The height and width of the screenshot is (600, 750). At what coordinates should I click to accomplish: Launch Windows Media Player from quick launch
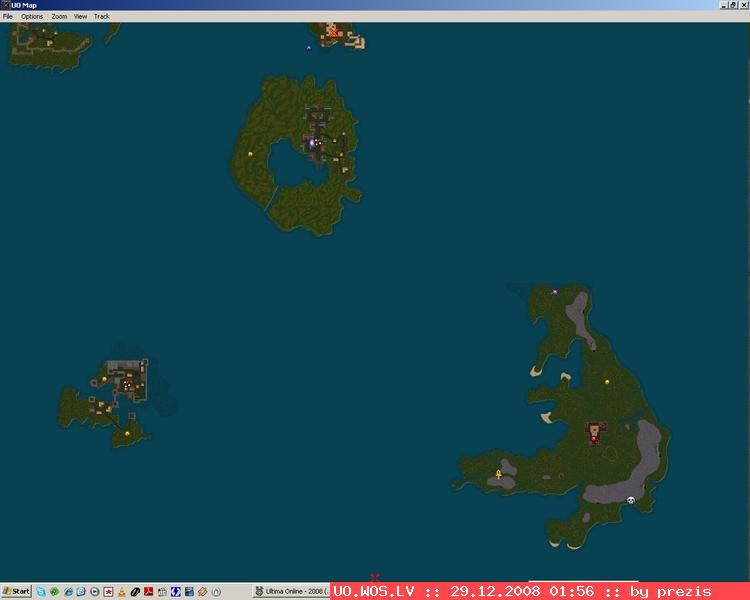[x=95, y=592]
